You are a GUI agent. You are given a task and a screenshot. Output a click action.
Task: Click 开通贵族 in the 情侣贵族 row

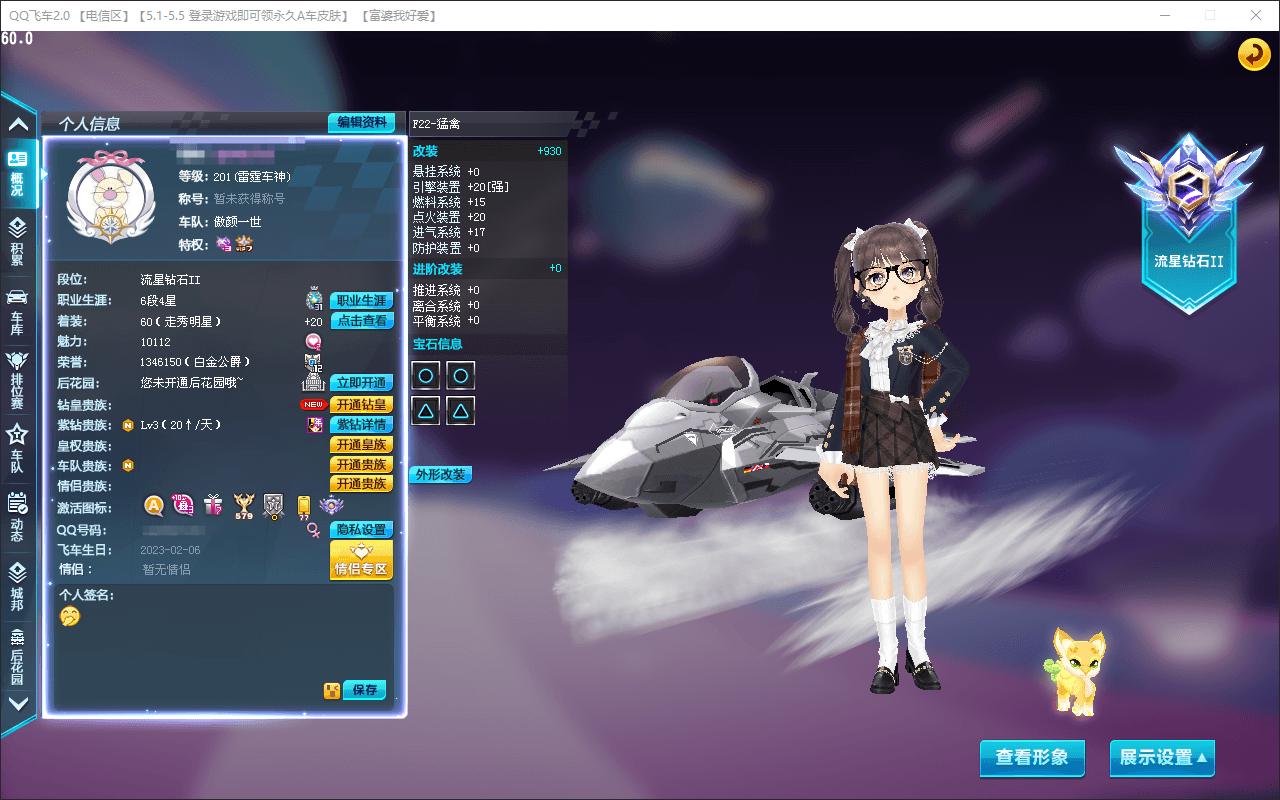point(361,484)
